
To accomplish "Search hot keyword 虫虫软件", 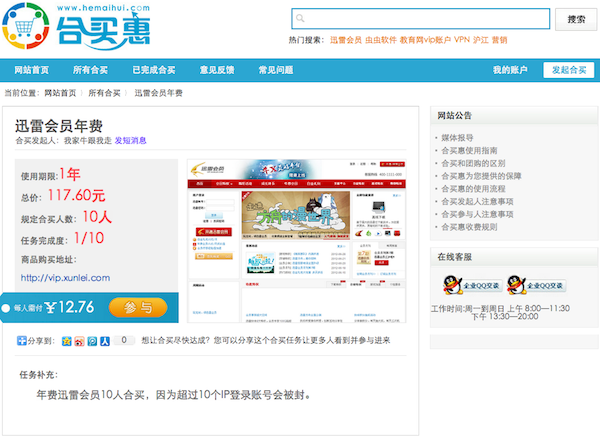I will click(x=381, y=40).
